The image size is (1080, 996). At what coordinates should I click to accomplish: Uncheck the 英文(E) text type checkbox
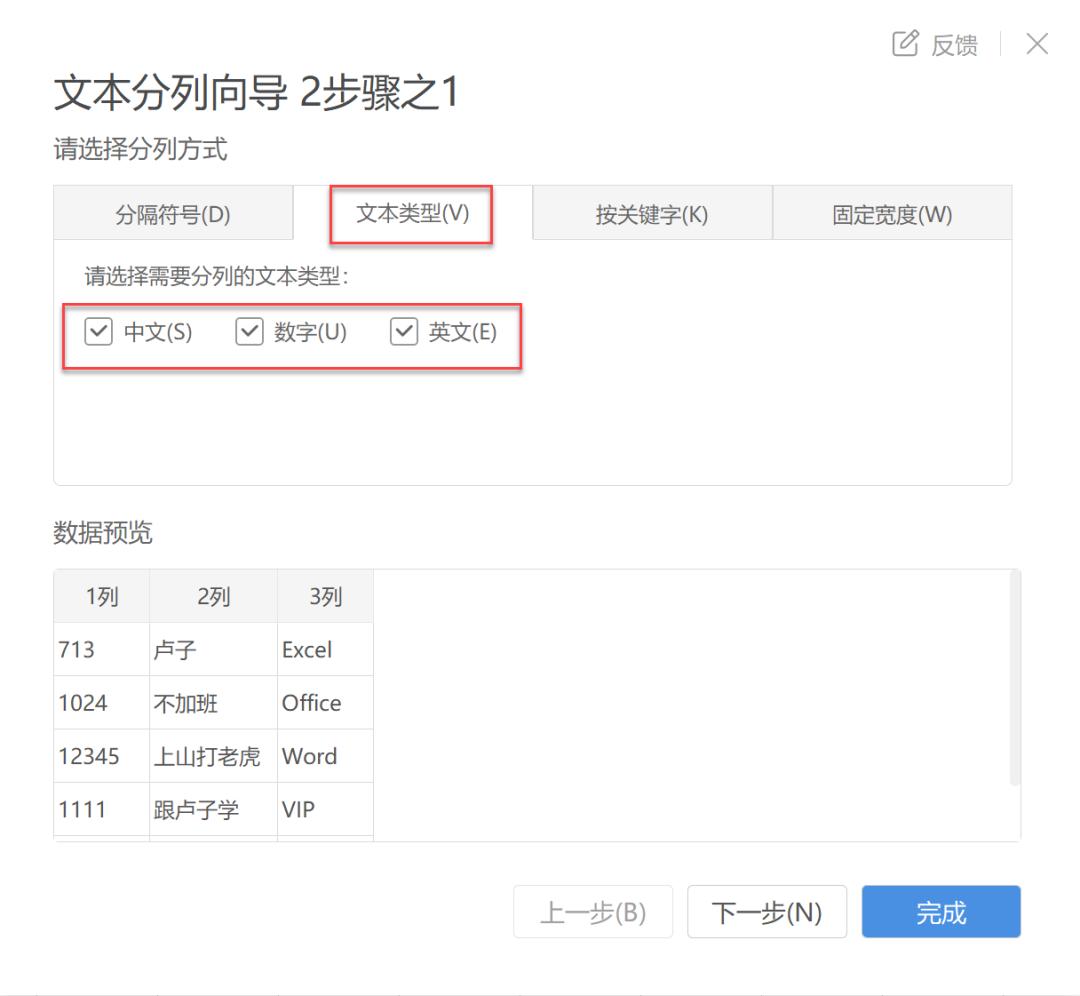tap(404, 331)
